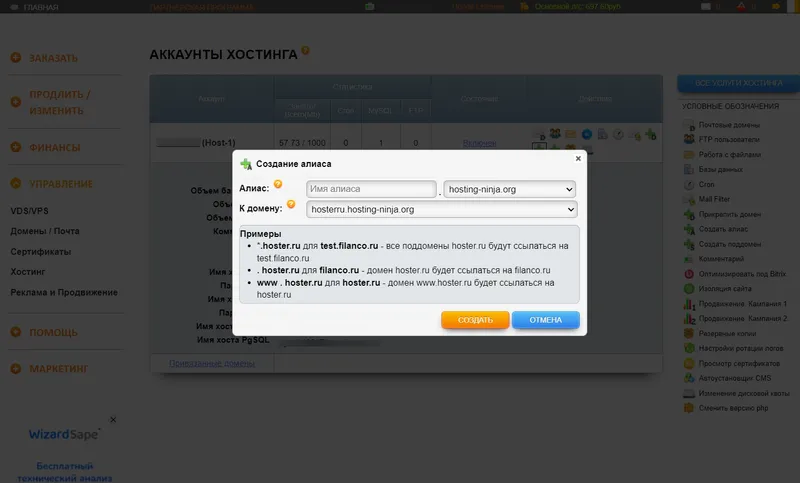The height and width of the screenshot is (483, 800).
Task: Click the Привязанные домены link
Action: (212, 363)
